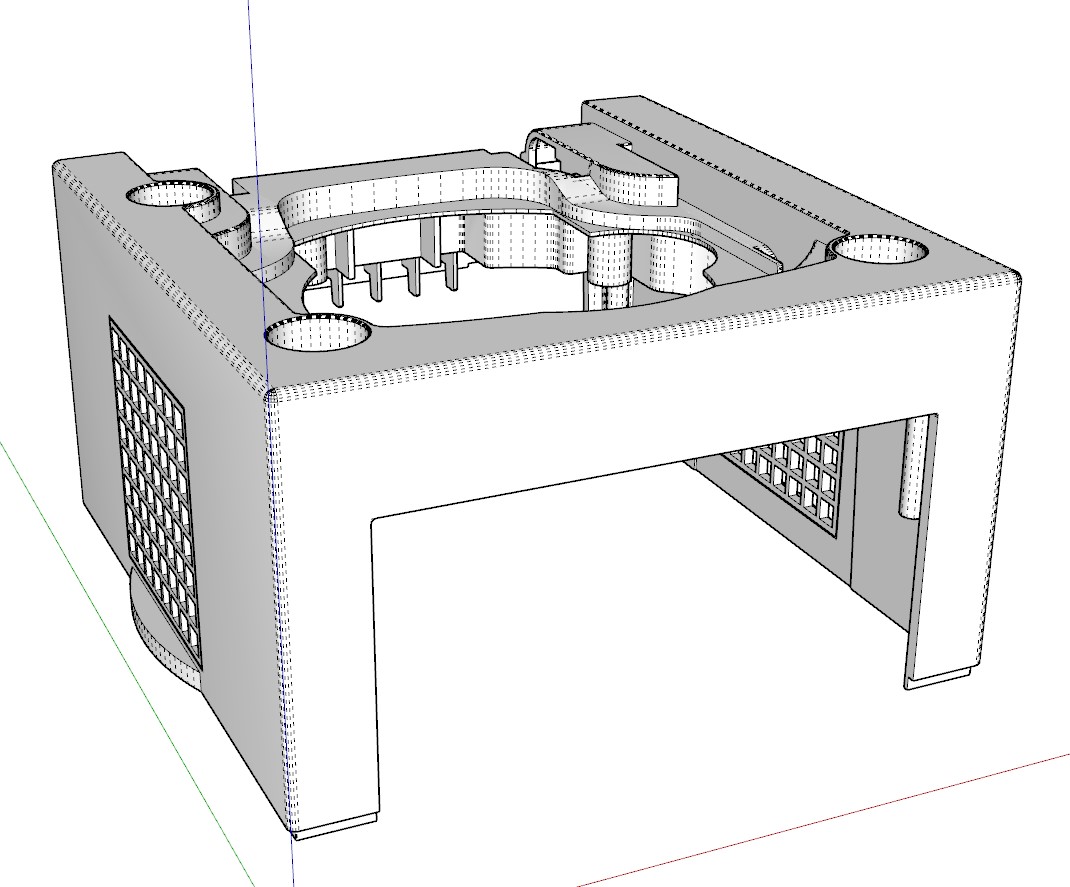The width and height of the screenshot is (1070, 887).
Task: Select the right corner circular hole on top
Action: (878, 251)
